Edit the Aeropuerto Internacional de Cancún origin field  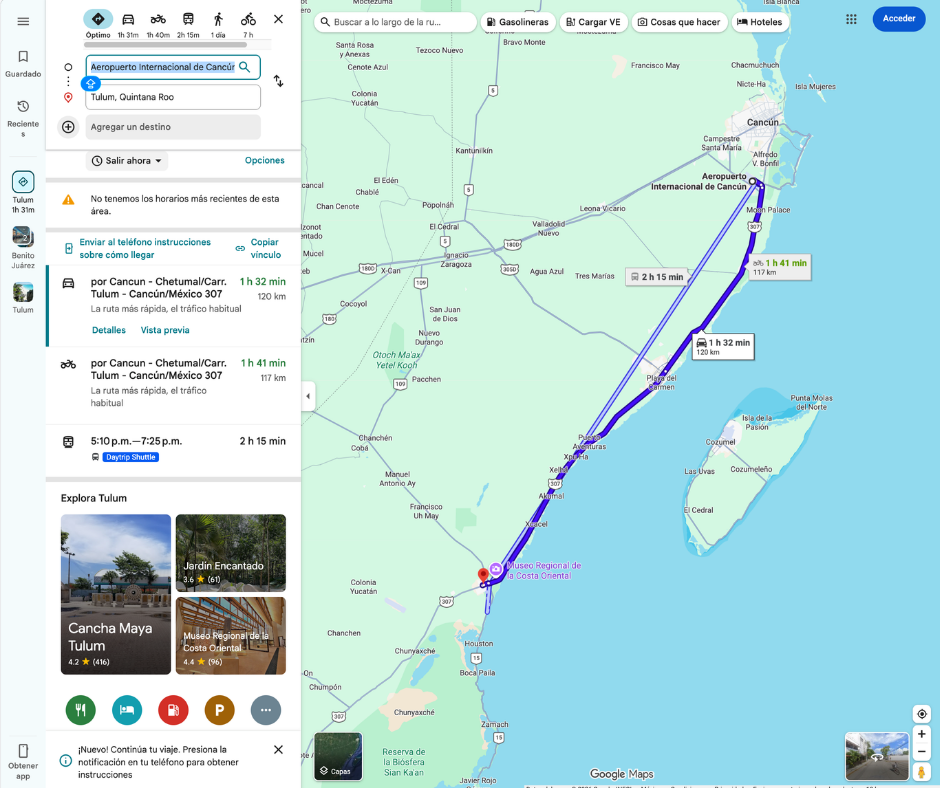pos(163,67)
